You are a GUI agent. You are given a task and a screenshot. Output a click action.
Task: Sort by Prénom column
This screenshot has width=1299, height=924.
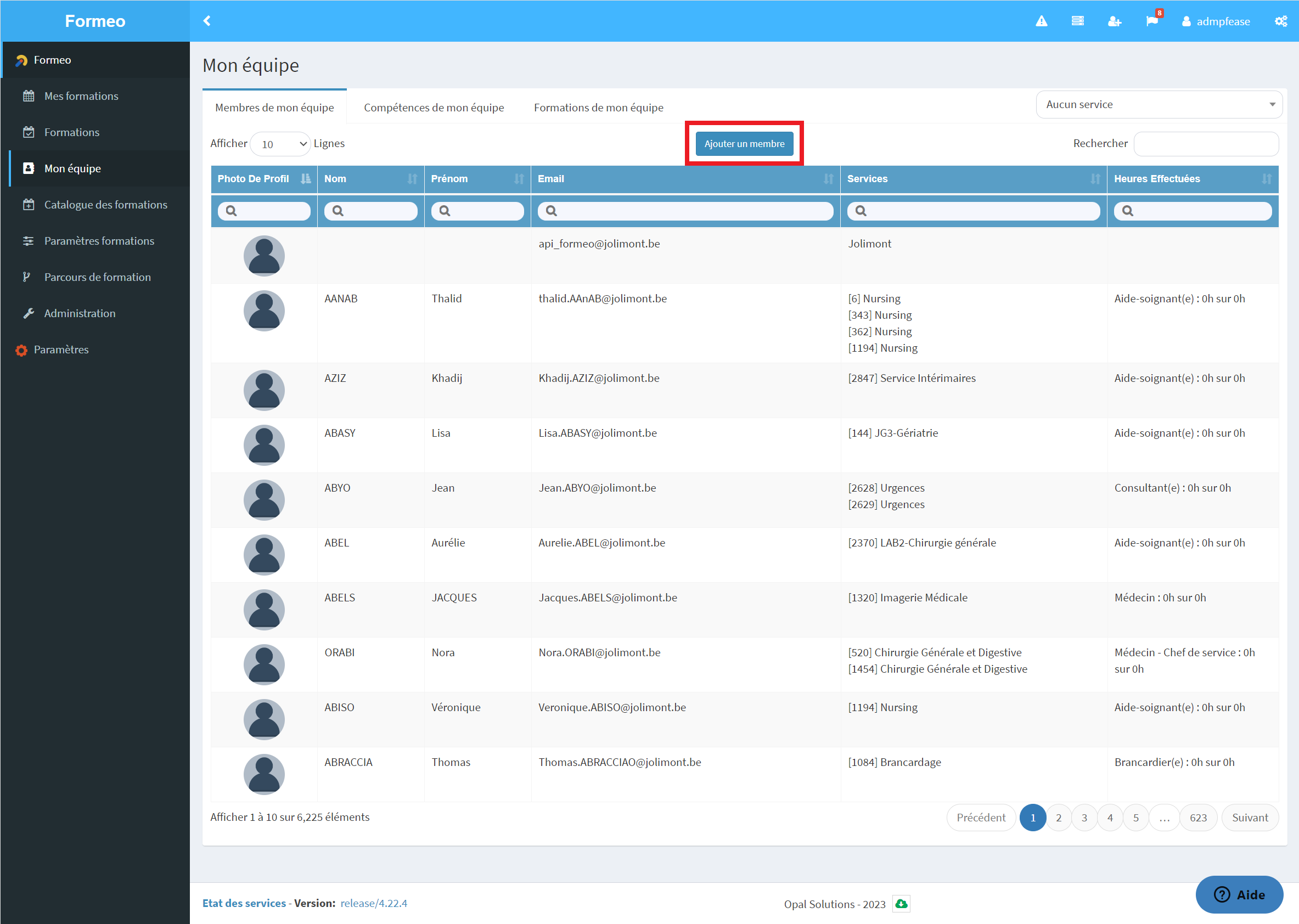click(477, 179)
